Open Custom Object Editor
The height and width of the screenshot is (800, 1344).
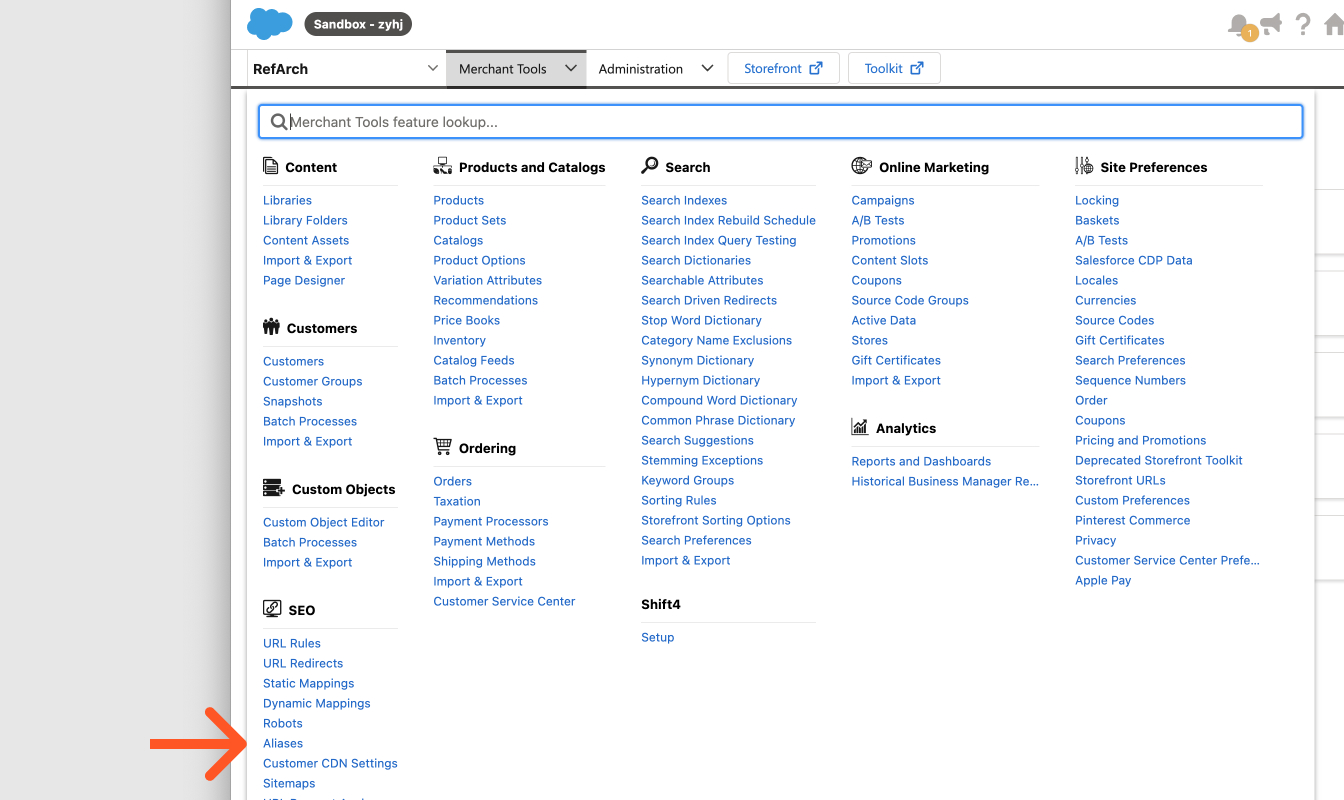[x=323, y=522]
